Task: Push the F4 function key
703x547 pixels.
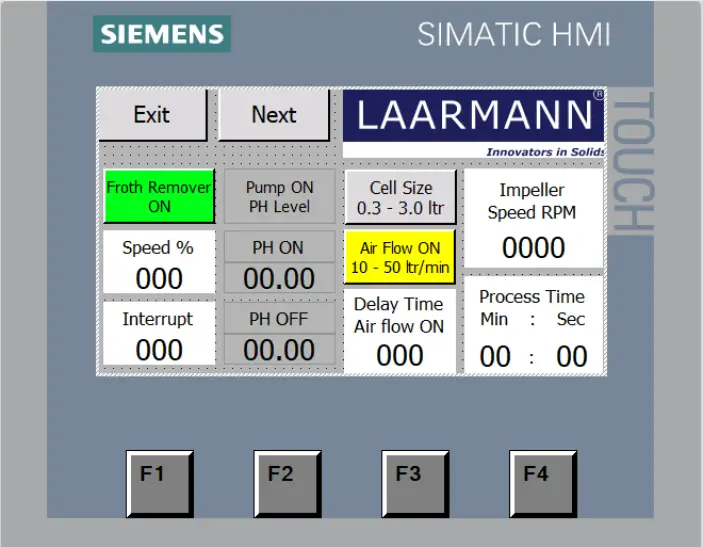Action: tap(543, 484)
